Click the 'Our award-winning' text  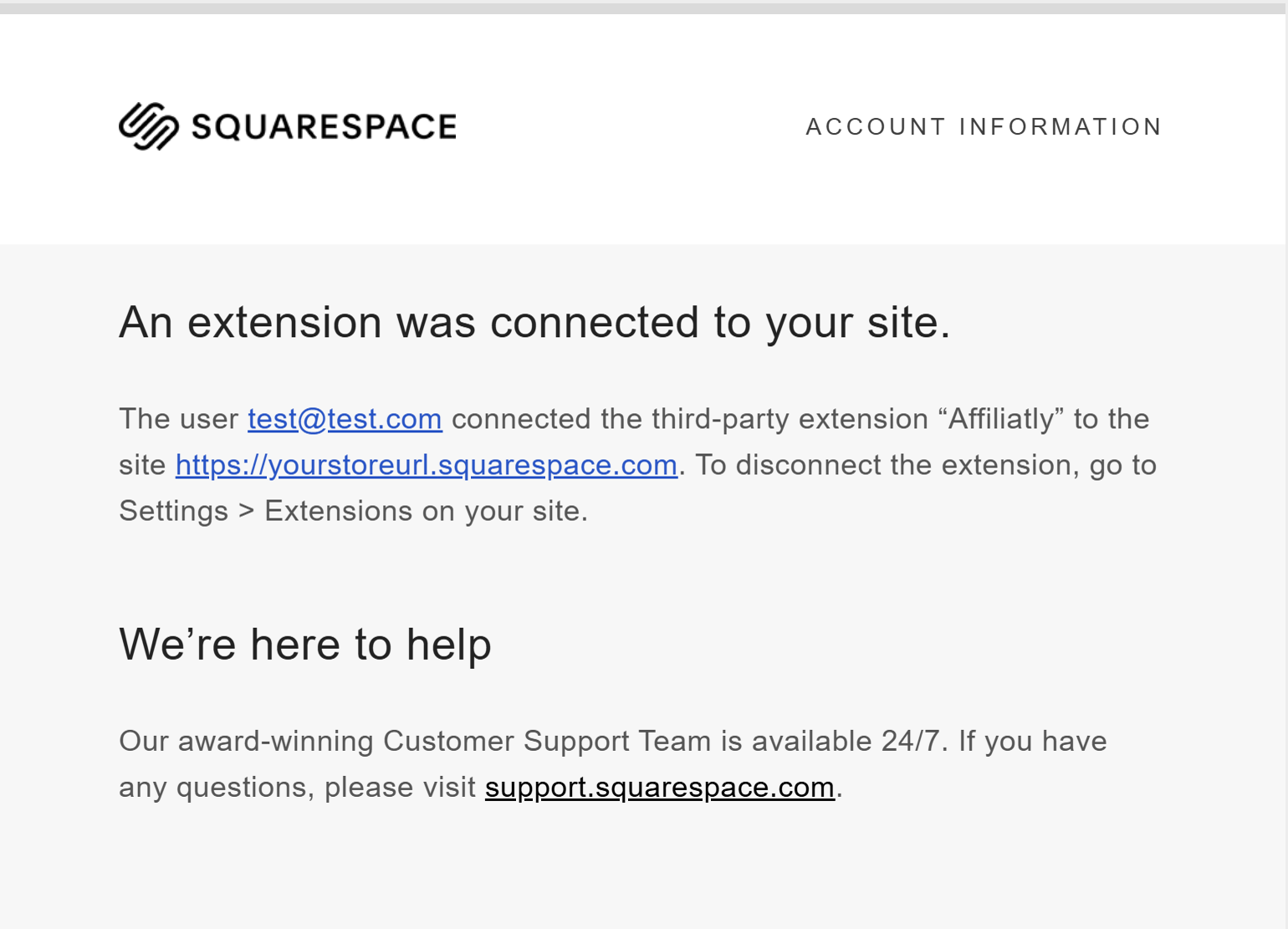[246, 741]
